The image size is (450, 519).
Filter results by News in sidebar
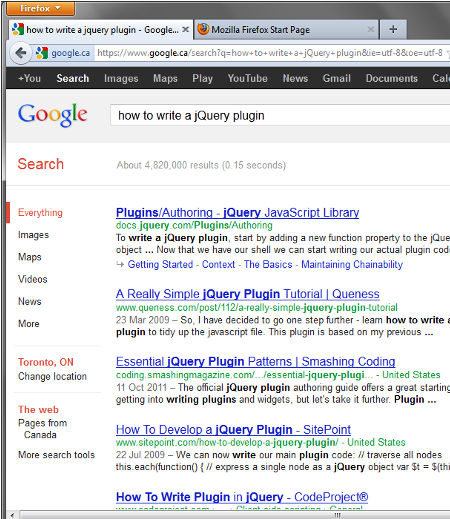(x=30, y=301)
